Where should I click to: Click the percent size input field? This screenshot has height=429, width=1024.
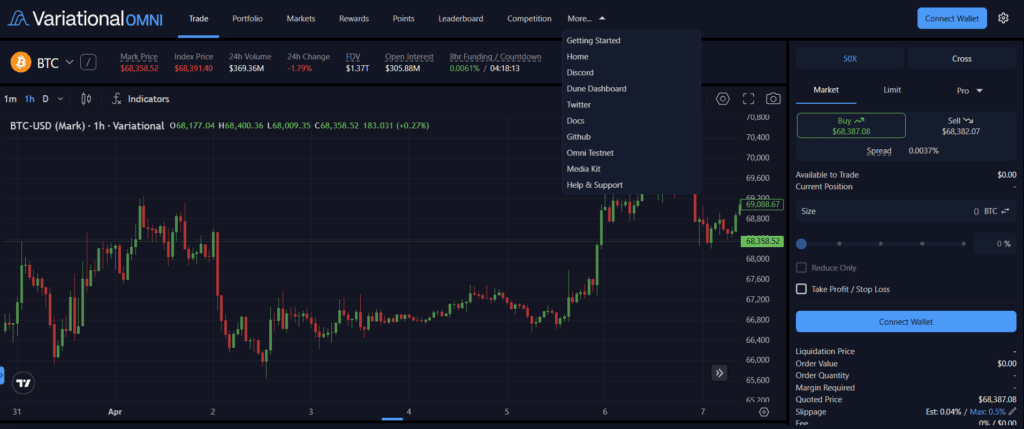tap(995, 244)
